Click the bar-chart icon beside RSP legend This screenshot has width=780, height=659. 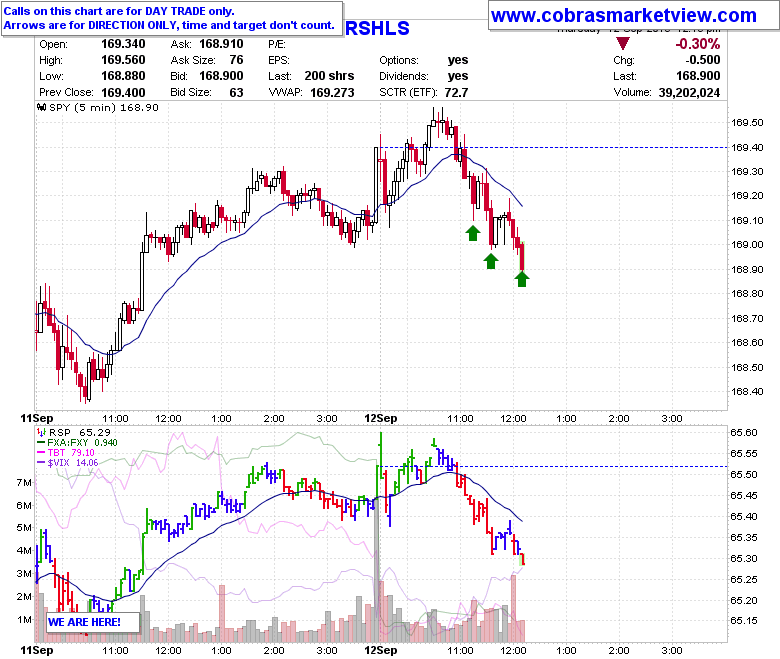point(42,433)
